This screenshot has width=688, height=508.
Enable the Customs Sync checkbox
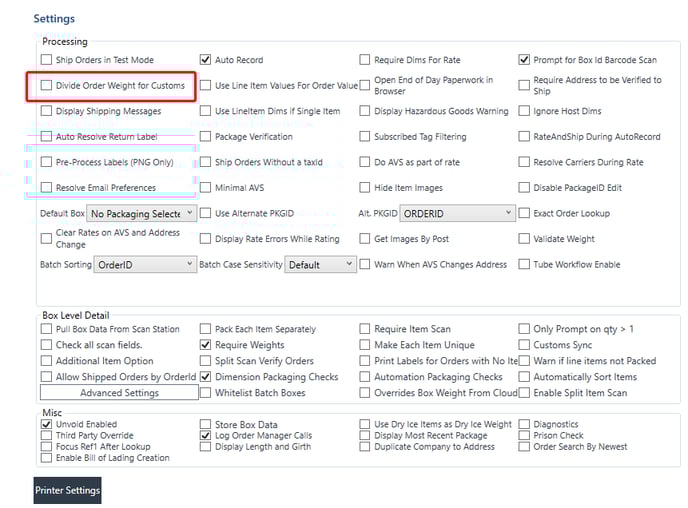point(525,345)
